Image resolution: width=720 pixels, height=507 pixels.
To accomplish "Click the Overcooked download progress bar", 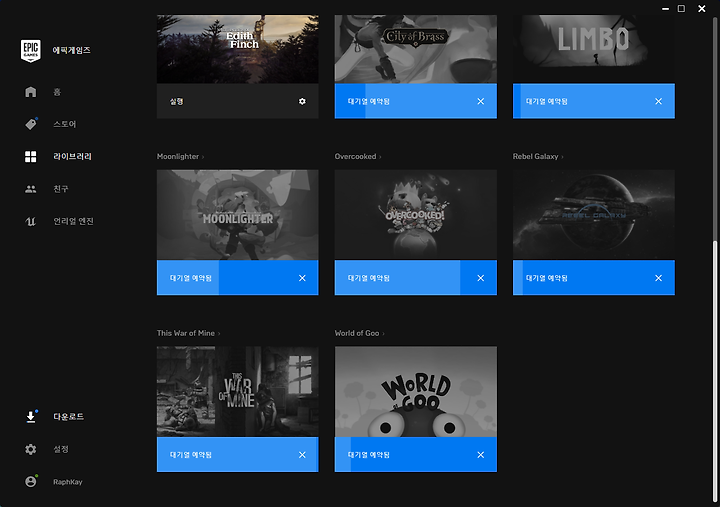I will tap(416, 278).
